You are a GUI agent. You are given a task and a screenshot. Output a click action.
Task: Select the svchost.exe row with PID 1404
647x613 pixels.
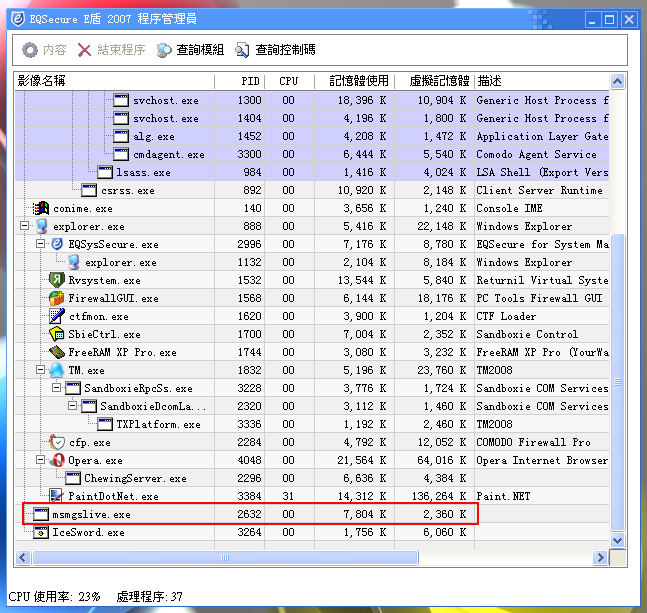312,118
